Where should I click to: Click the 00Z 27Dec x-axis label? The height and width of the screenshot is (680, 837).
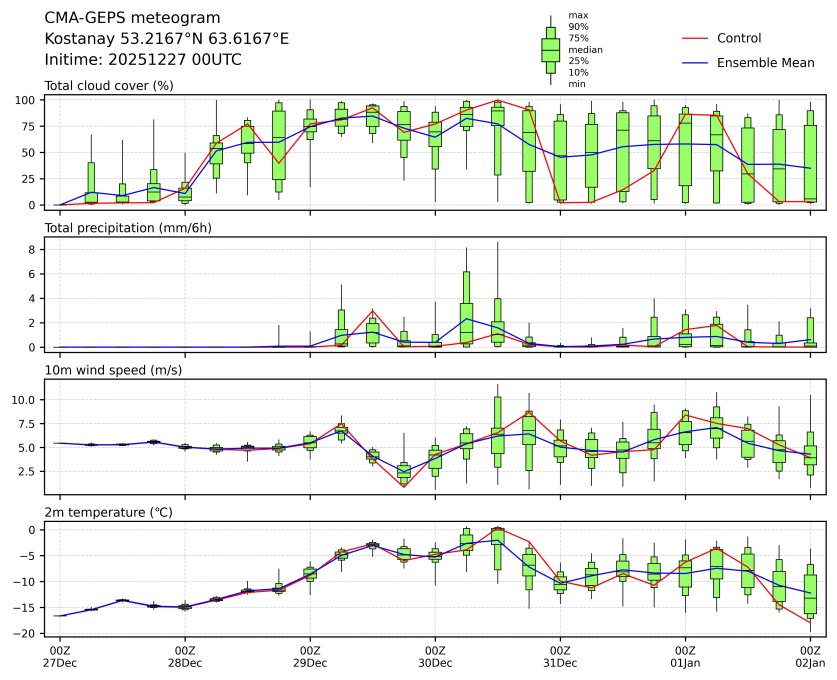[x=60, y=656]
